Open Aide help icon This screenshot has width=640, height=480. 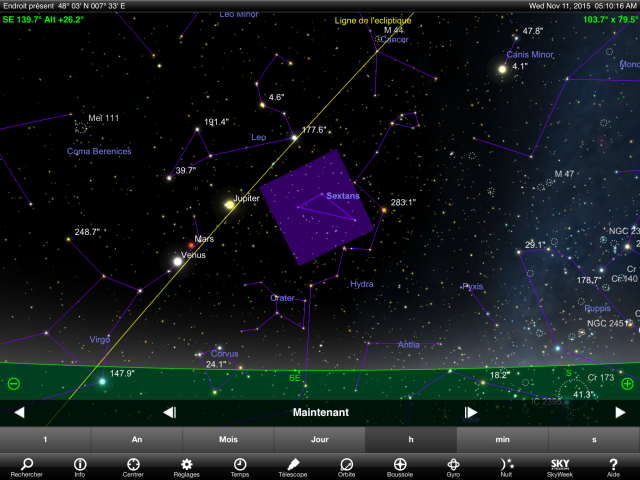tap(613, 467)
